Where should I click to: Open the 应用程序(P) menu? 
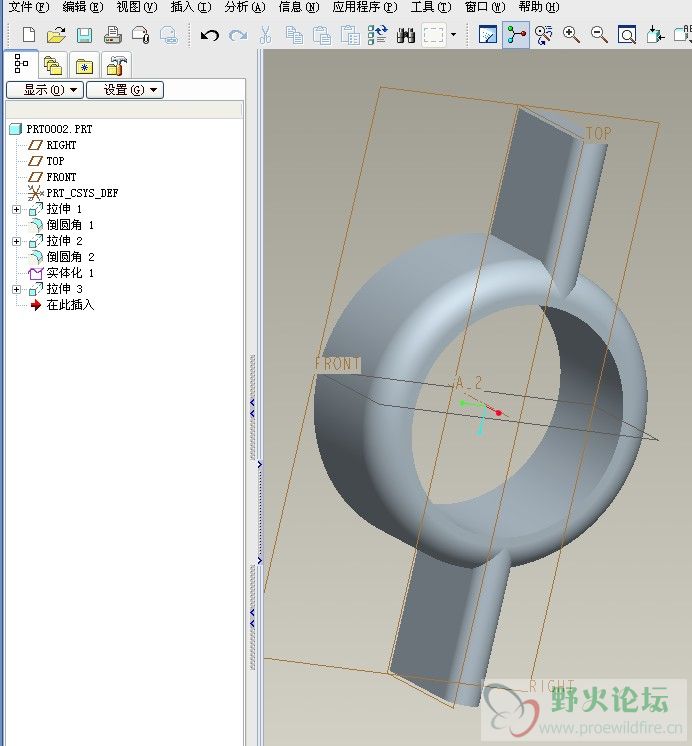[365, 7]
